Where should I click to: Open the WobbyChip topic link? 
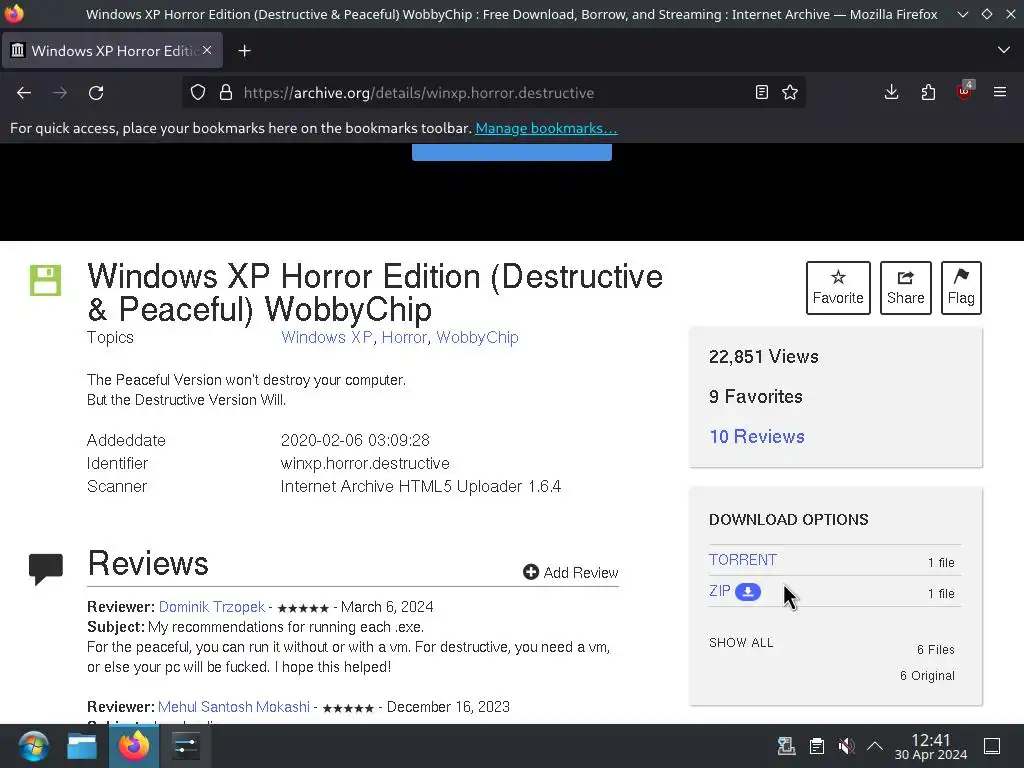[477, 338]
